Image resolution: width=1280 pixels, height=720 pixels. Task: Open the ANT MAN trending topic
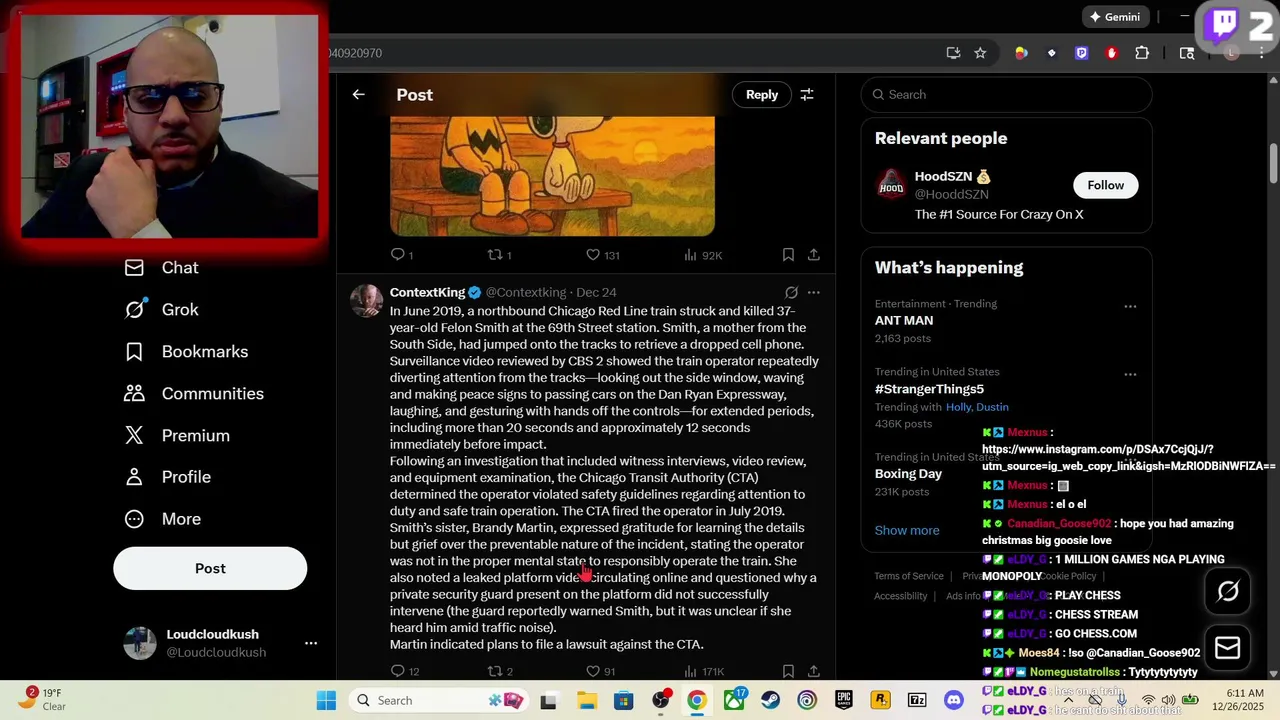904,320
